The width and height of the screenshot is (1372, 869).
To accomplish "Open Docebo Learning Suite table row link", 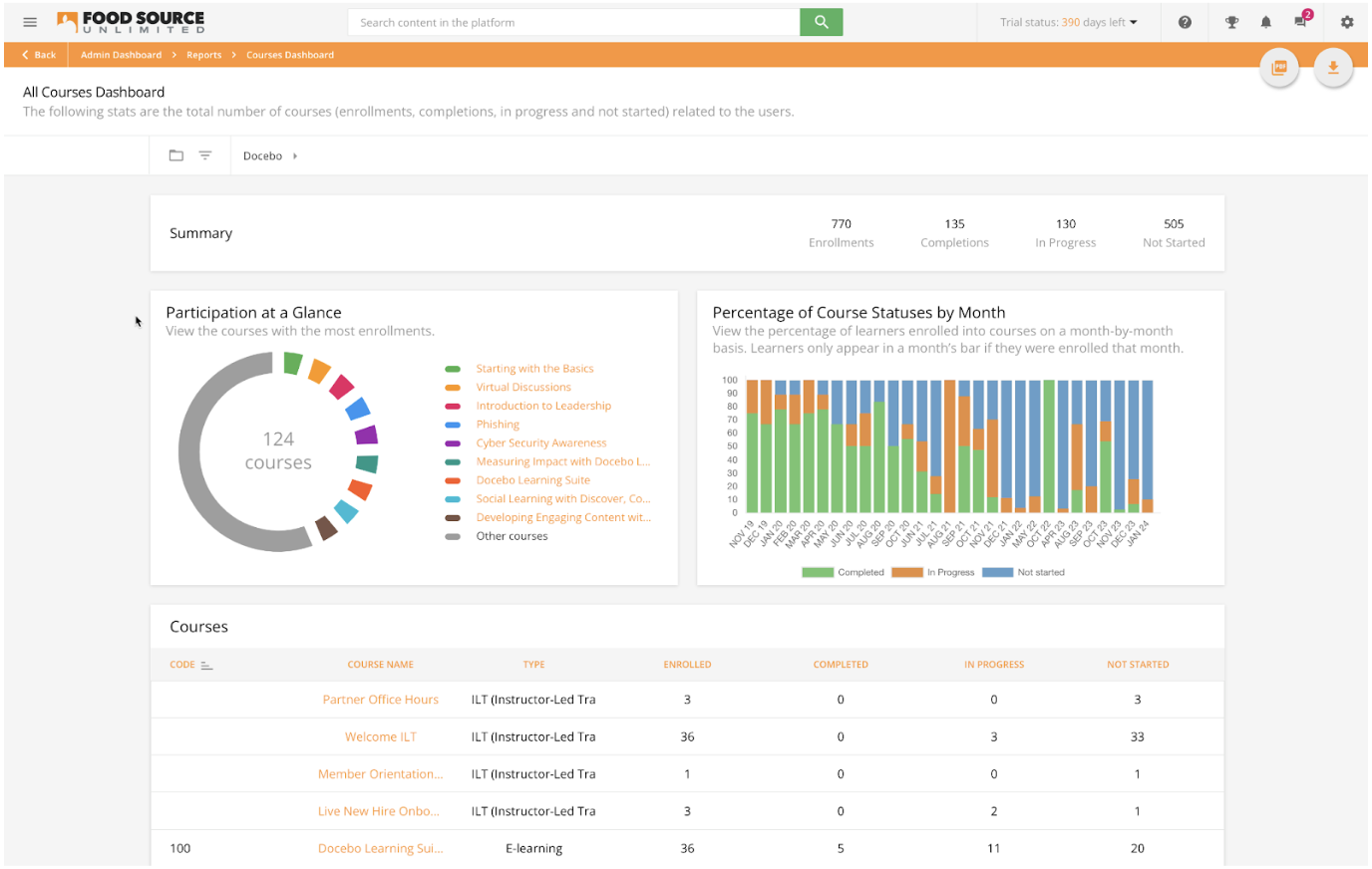I will (381, 849).
